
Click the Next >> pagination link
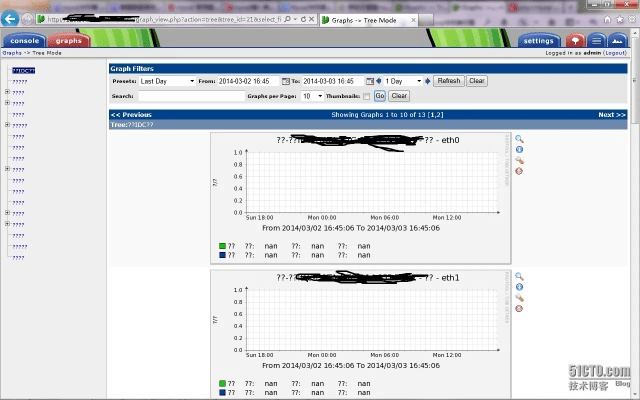coord(612,115)
